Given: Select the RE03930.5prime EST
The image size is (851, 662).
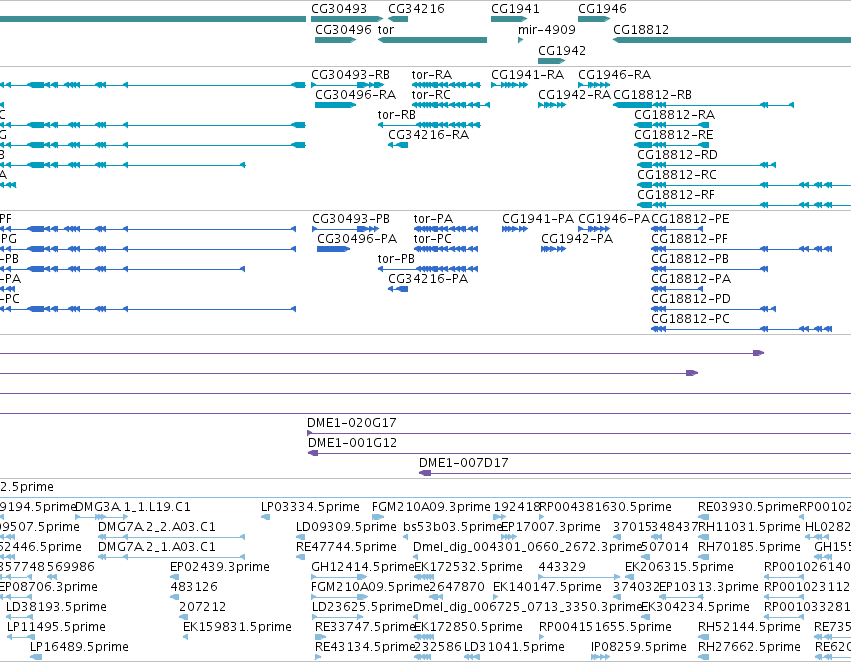Looking at the screenshot, I should 704,517.
